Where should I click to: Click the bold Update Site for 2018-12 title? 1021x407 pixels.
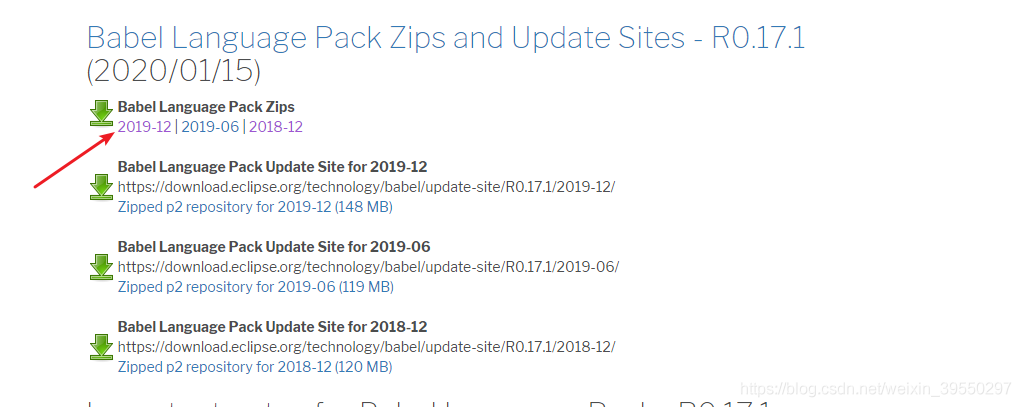click(x=273, y=327)
